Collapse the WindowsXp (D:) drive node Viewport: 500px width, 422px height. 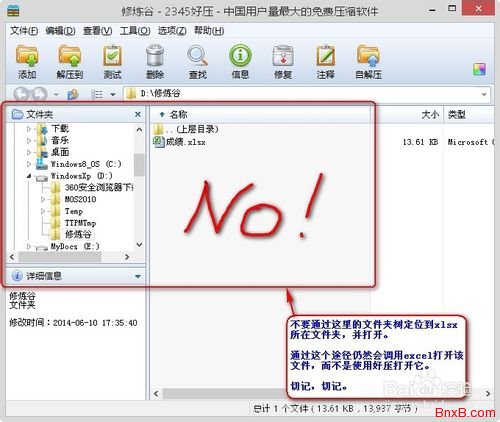pyautogui.click(x=29, y=176)
